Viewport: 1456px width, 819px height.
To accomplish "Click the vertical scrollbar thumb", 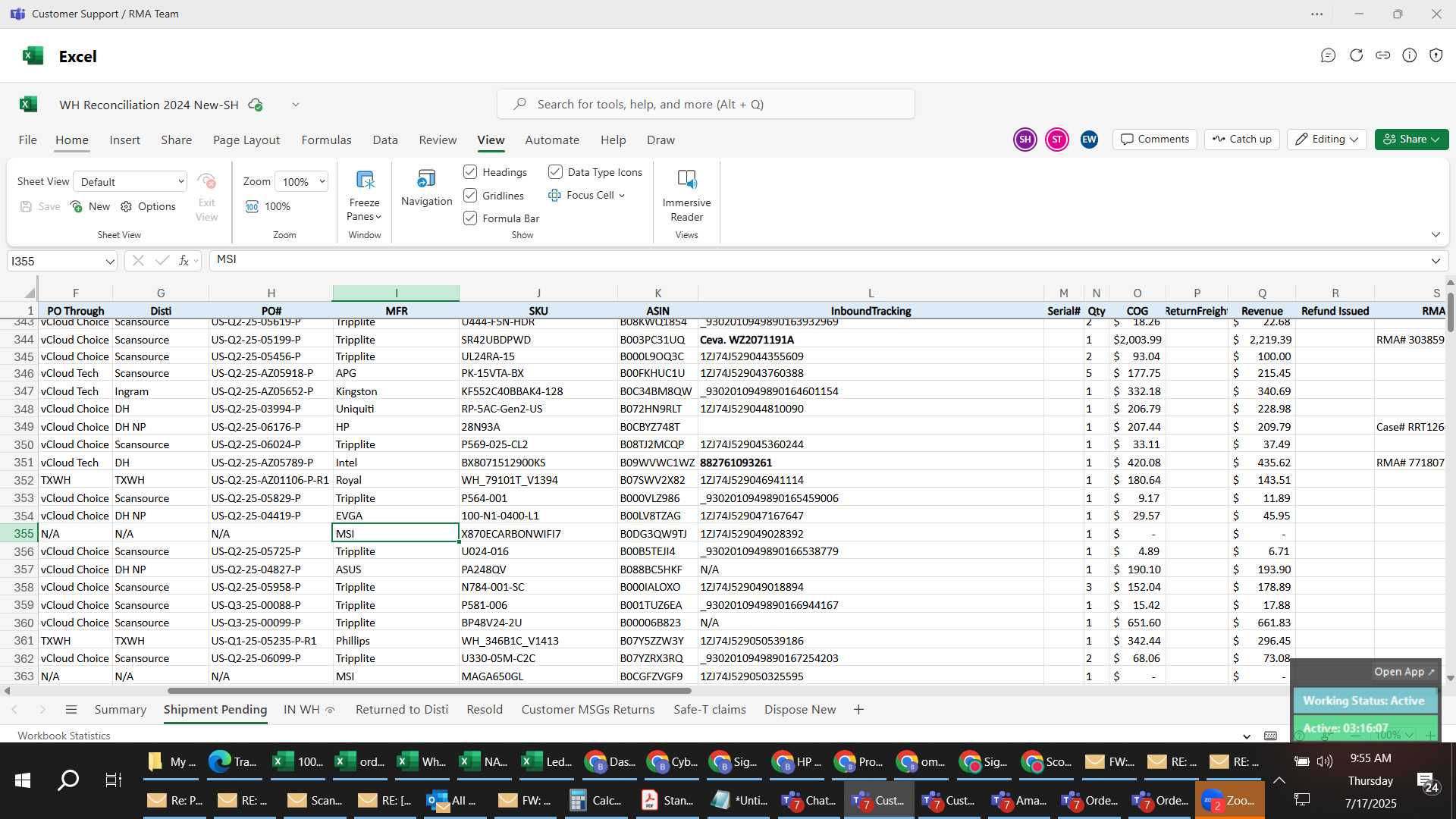I will [1450, 311].
